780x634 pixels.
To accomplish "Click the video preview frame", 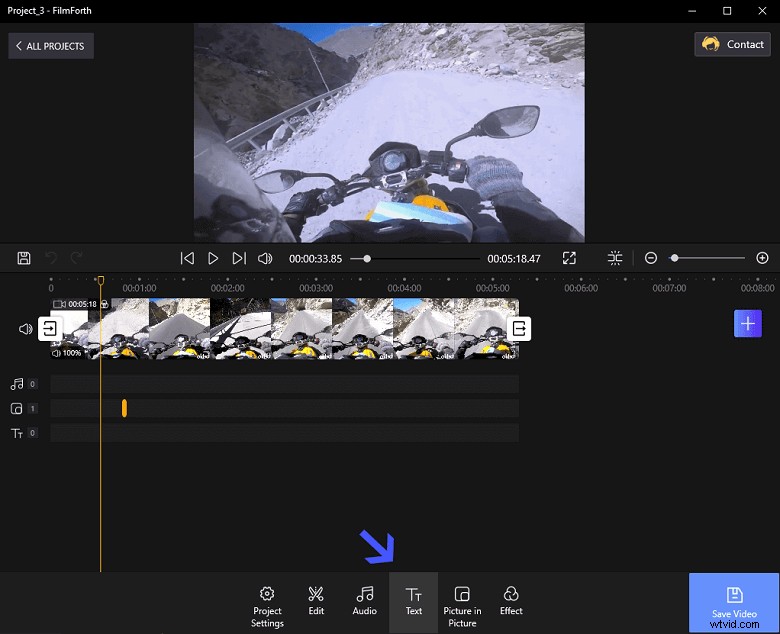I will pyautogui.click(x=389, y=133).
